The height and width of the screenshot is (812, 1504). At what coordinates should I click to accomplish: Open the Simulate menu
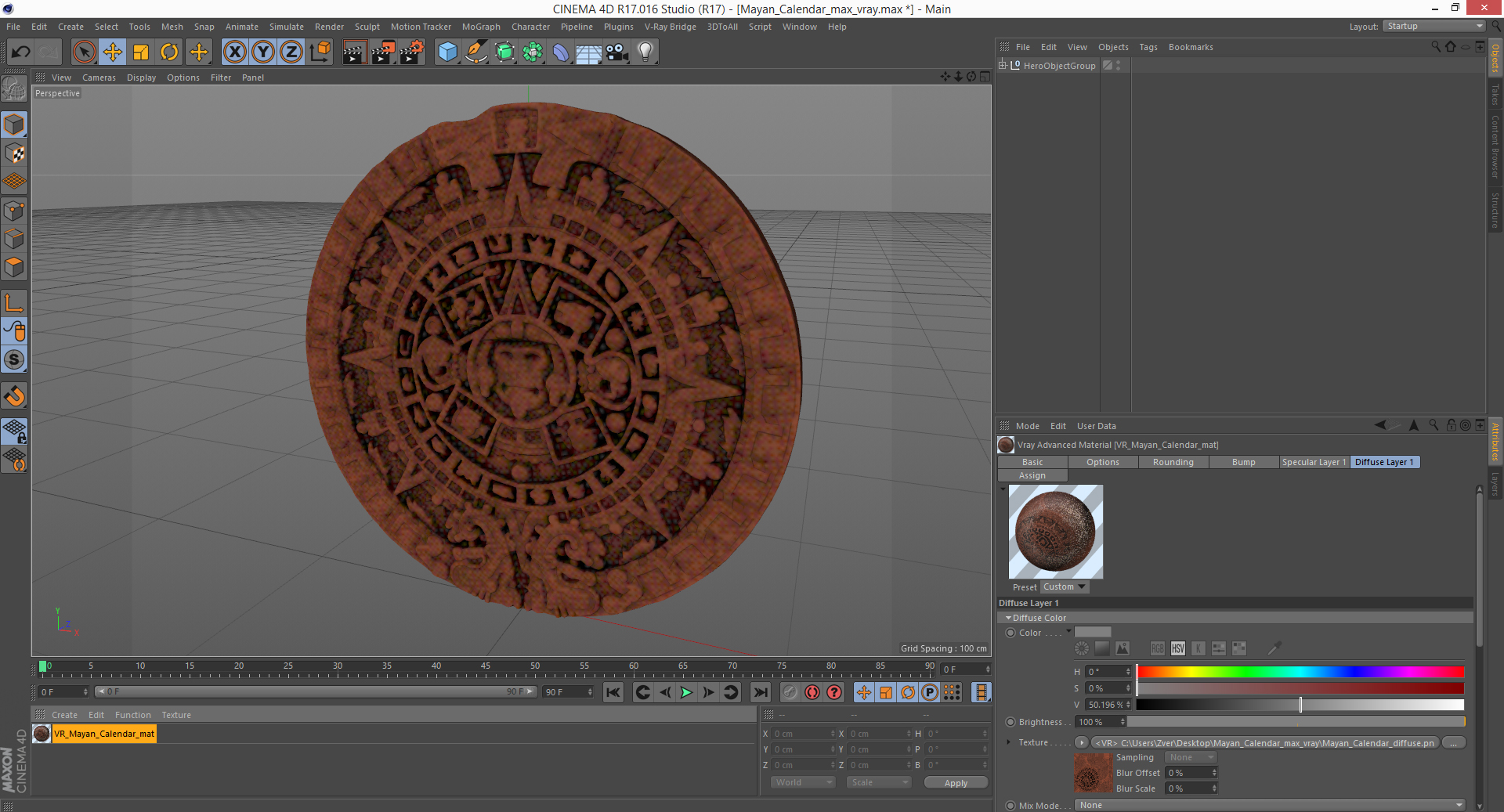tap(287, 27)
